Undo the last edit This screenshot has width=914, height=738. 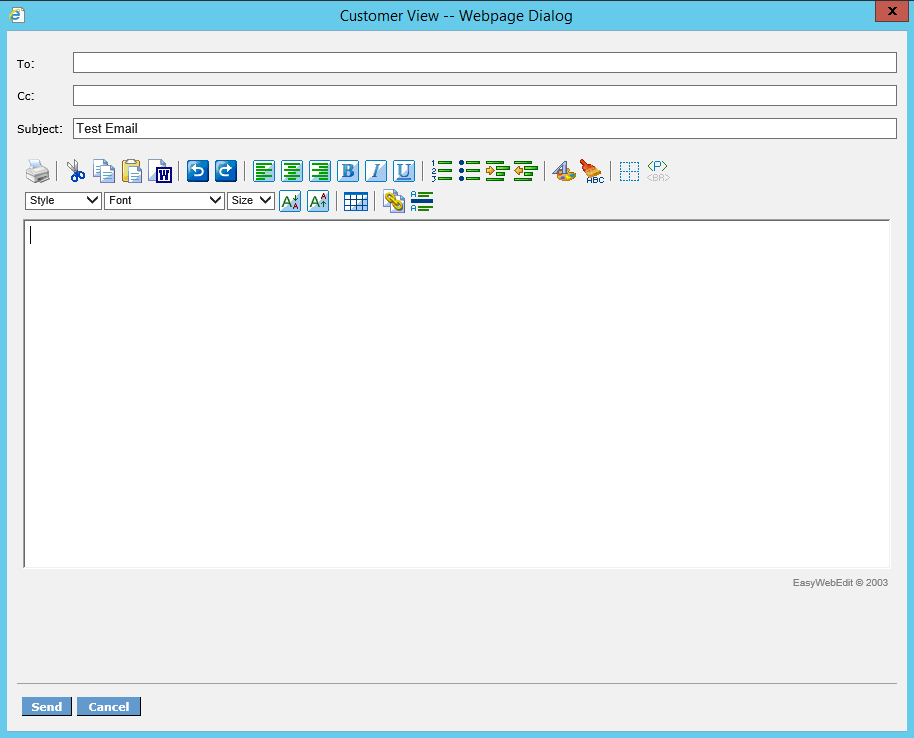198,171
